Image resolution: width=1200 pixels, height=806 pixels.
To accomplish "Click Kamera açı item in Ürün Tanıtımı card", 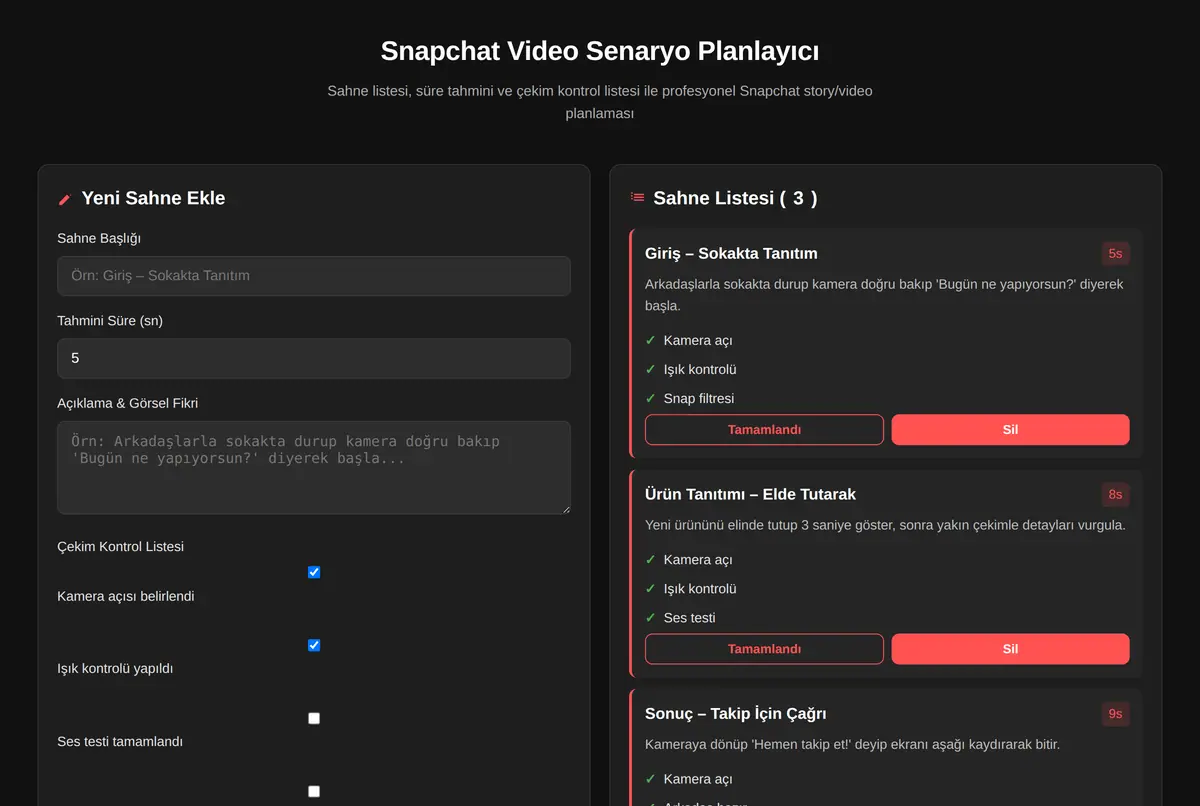I will click(697, 560).
